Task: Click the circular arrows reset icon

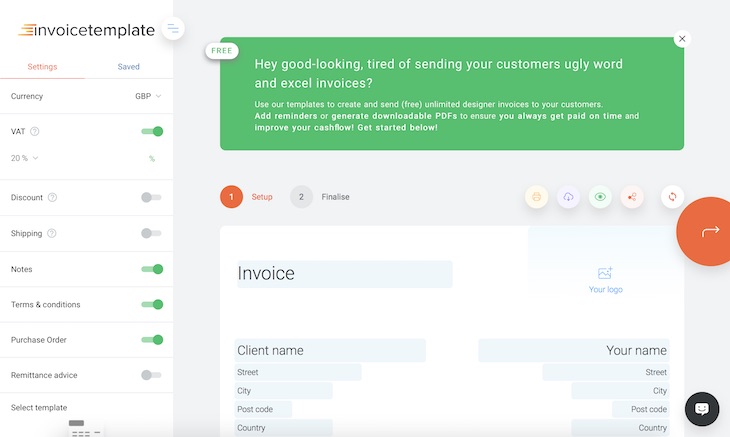Action: (673, 197)
